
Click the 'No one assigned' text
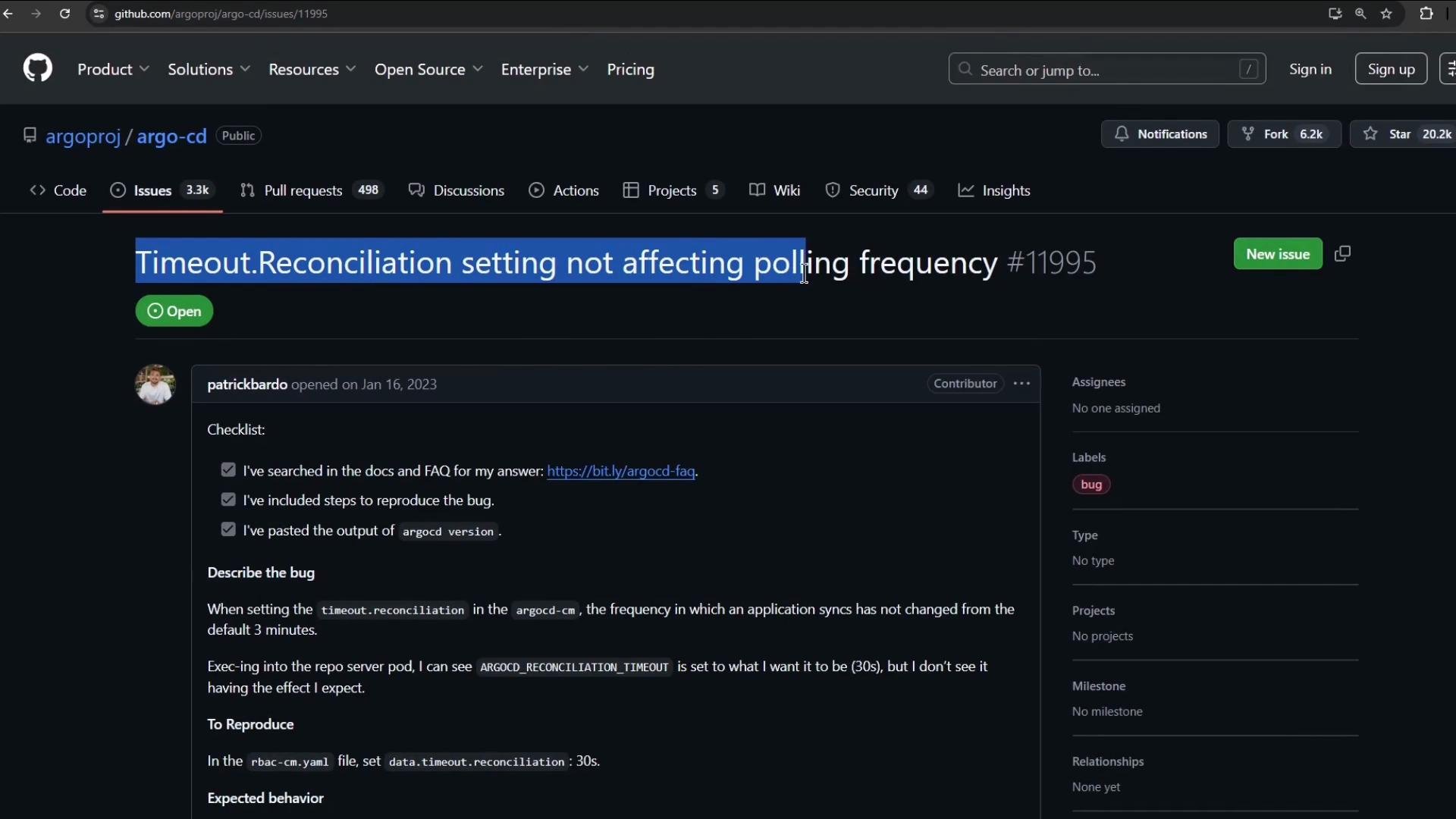point(1116,408)
